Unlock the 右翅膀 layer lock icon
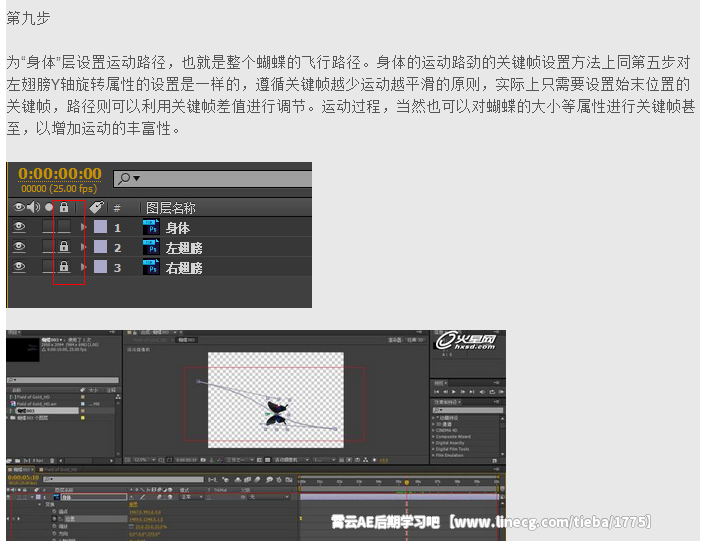The image size is (702, 541). pyautogui.click(x=64, y=267)
